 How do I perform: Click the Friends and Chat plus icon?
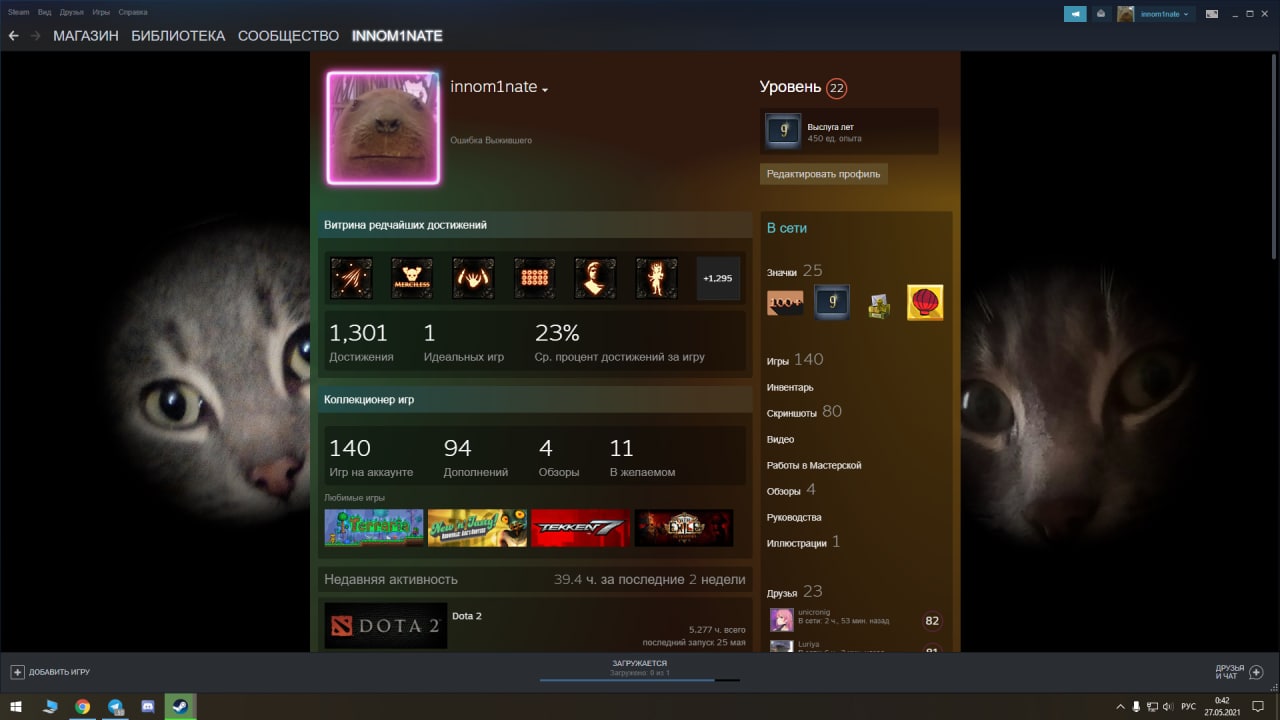1257,672
